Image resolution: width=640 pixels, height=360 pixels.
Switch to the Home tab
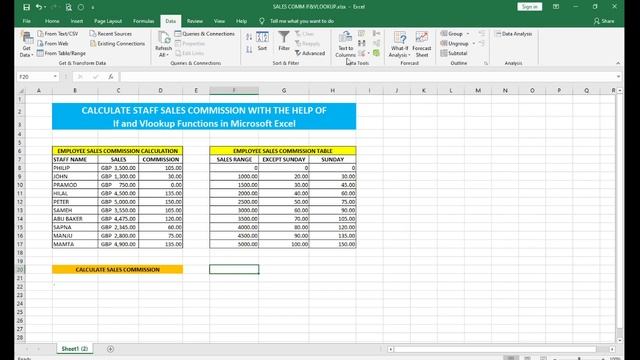tap(52, 21)
